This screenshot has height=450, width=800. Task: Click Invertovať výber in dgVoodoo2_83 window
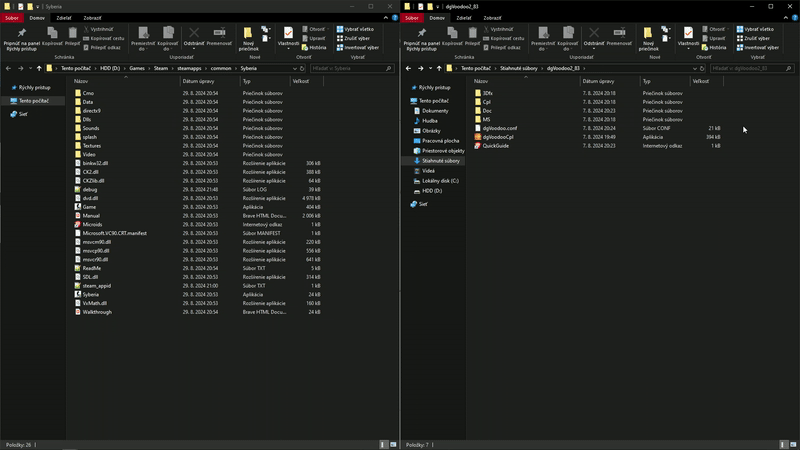click(x=759, y=47)
